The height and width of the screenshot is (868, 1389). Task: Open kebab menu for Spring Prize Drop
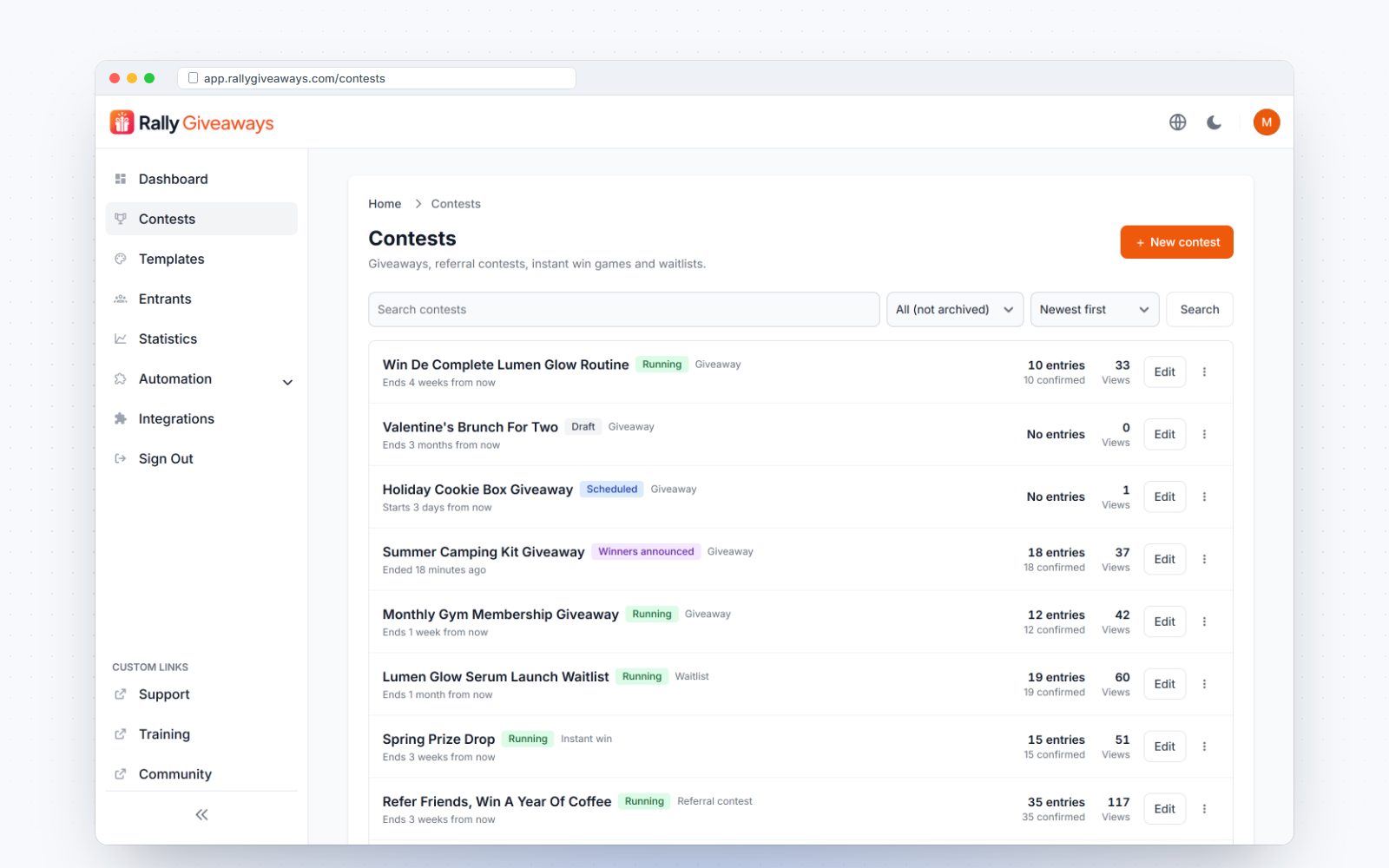1204,746
